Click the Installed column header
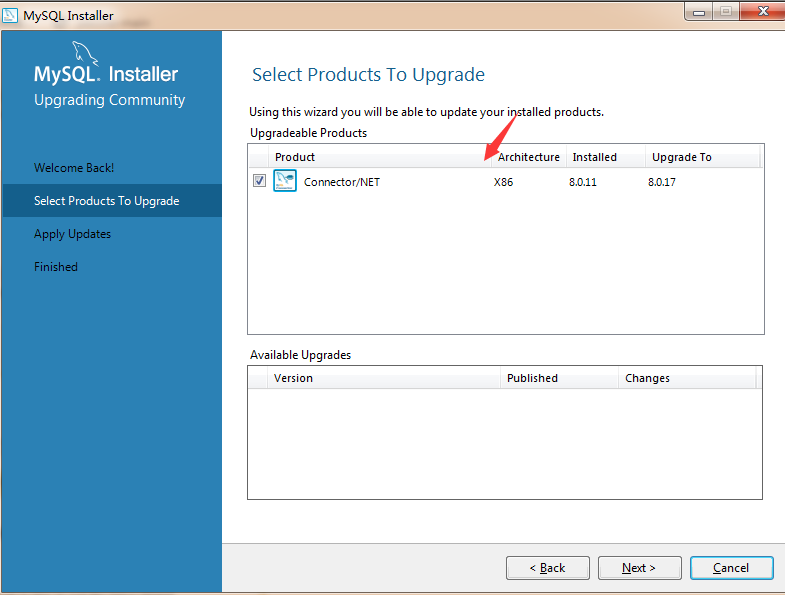The width and height of the screenshot is (785, 595). click(x=595, y=157)
